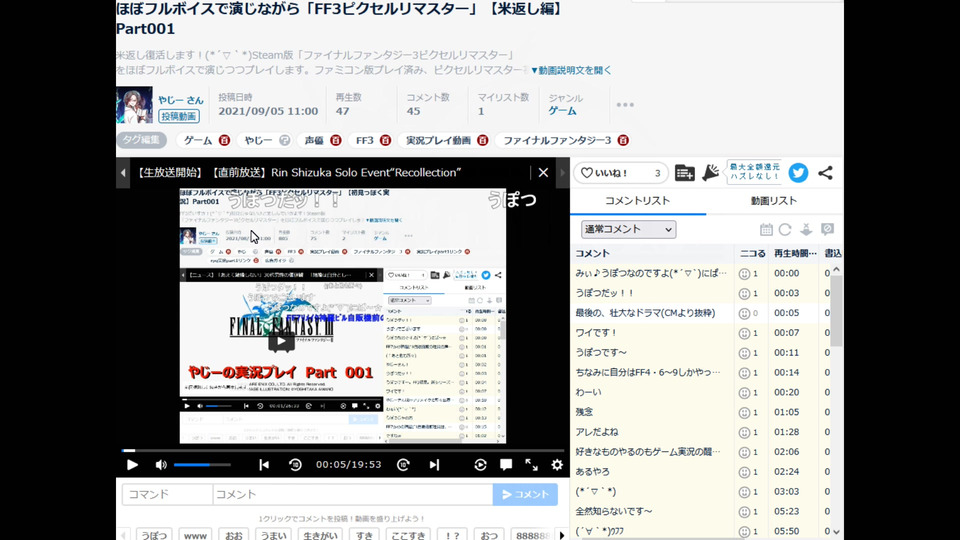Click the いいね! like button
This screenshot has height=540, width=960.
click(x=621, y=173)
